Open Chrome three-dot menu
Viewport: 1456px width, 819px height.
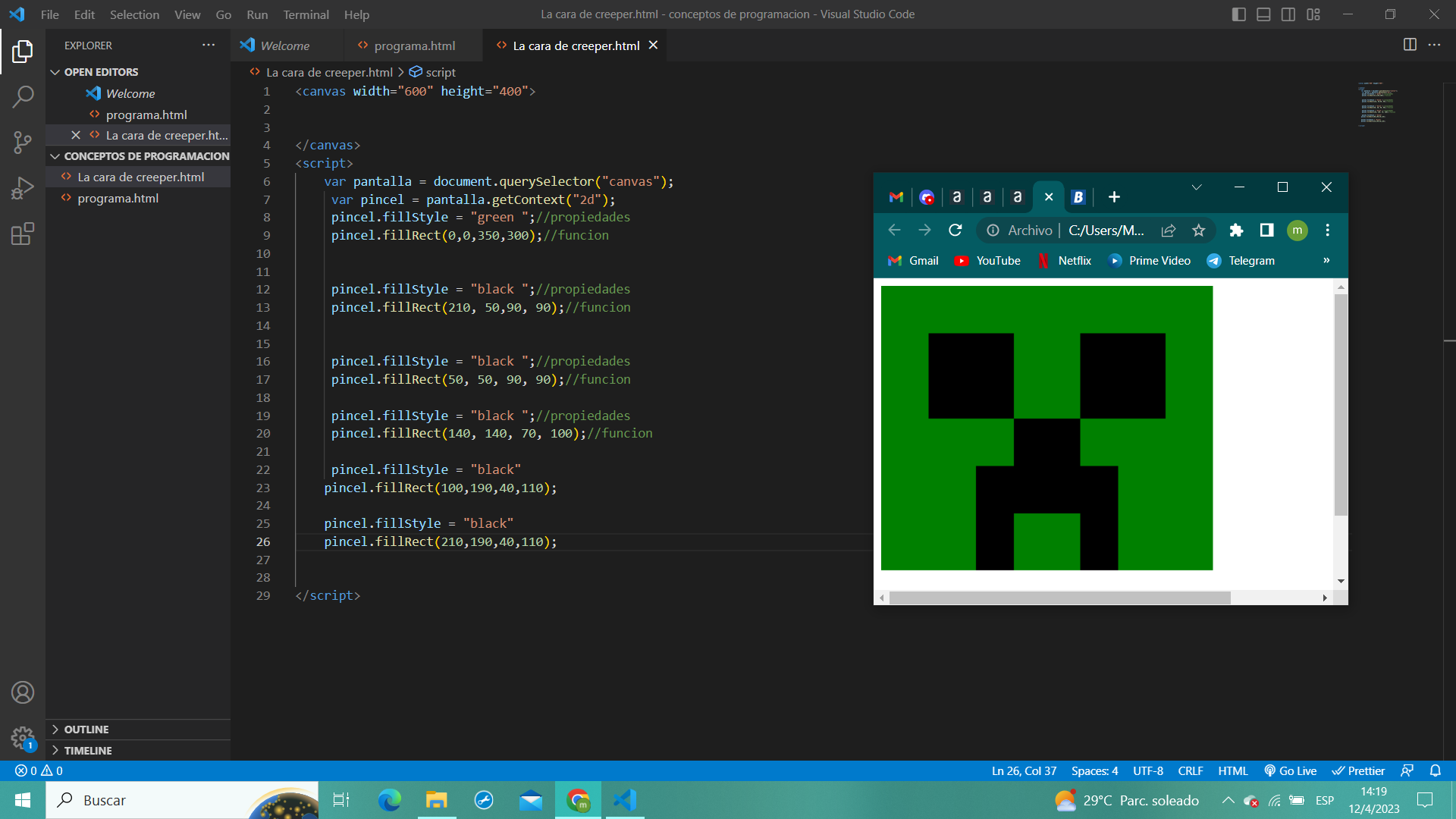pos(1327,230)
